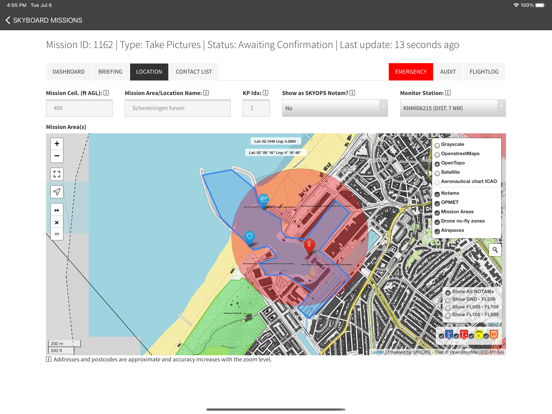Toggle checkbox beside orange legend marker
Screen dimensions: 552x414
click(487, 336)
